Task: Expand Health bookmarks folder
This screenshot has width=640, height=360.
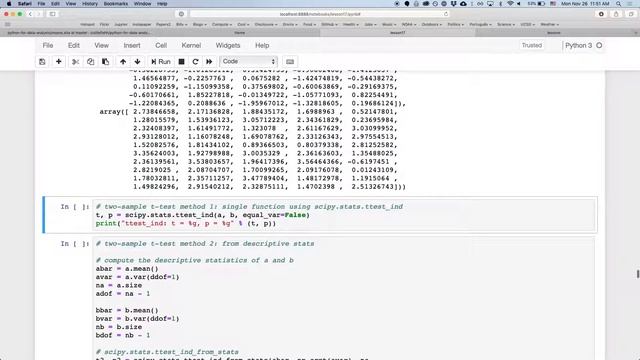Action: pos(350,24)
